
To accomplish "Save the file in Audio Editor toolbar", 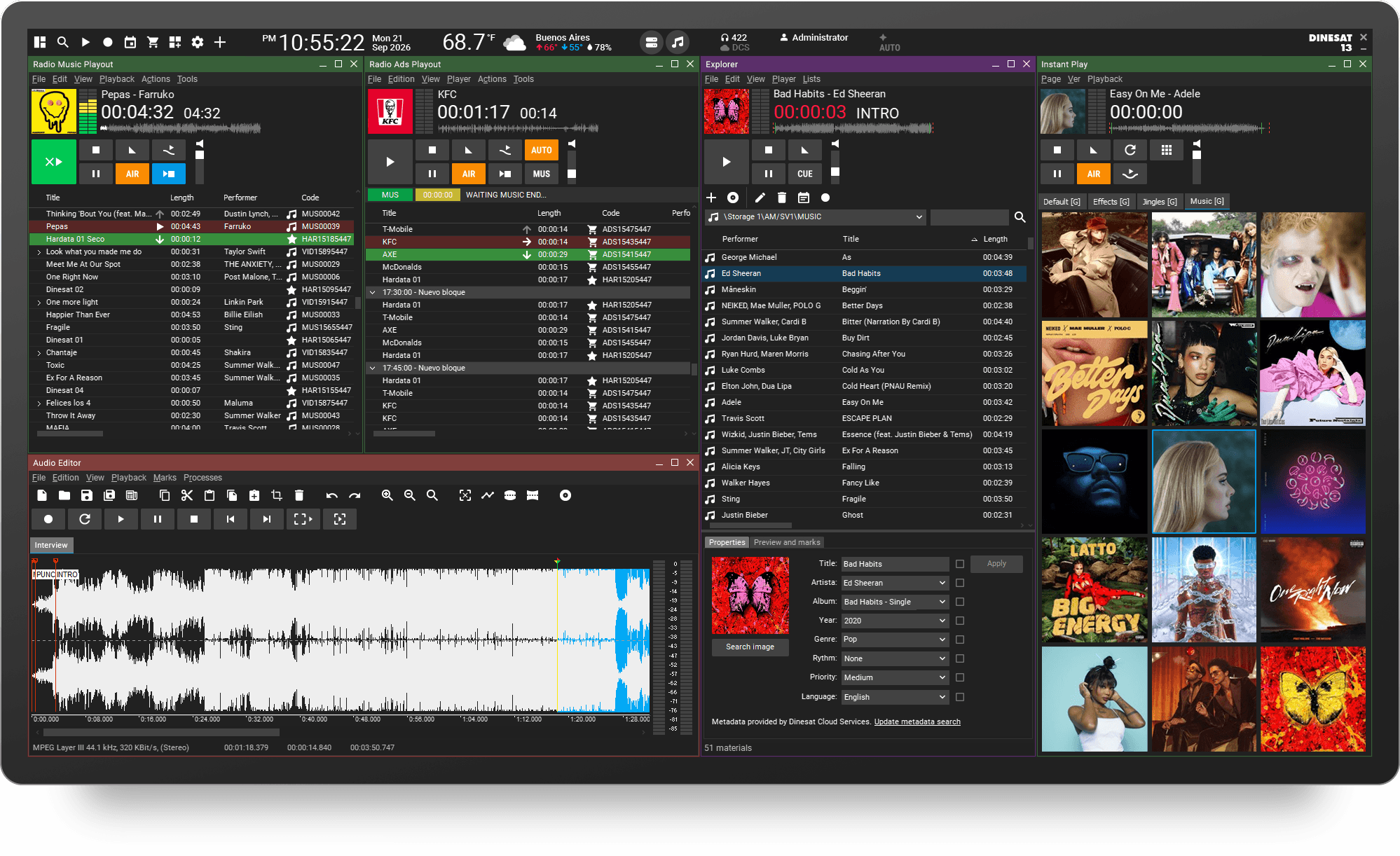I will coord(87,495).
